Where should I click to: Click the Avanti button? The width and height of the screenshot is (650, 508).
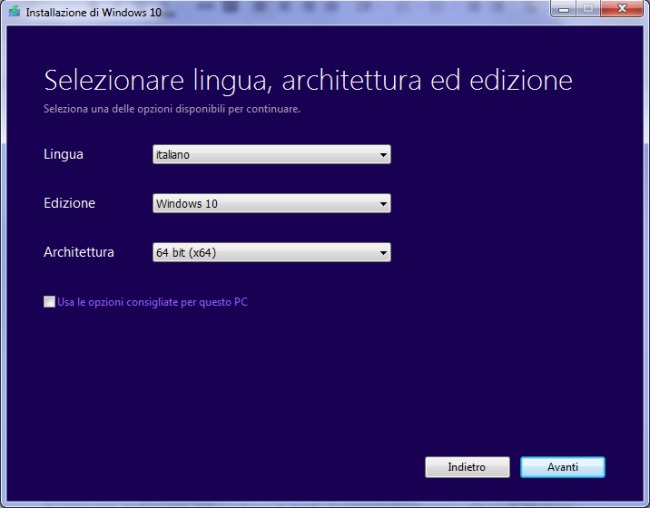(563, 467)
